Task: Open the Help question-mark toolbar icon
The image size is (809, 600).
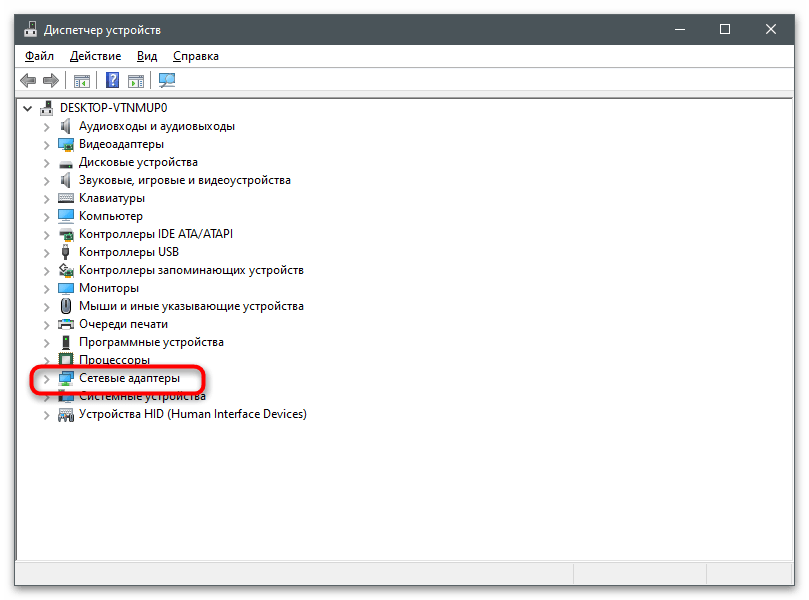Action: (112, 80)
